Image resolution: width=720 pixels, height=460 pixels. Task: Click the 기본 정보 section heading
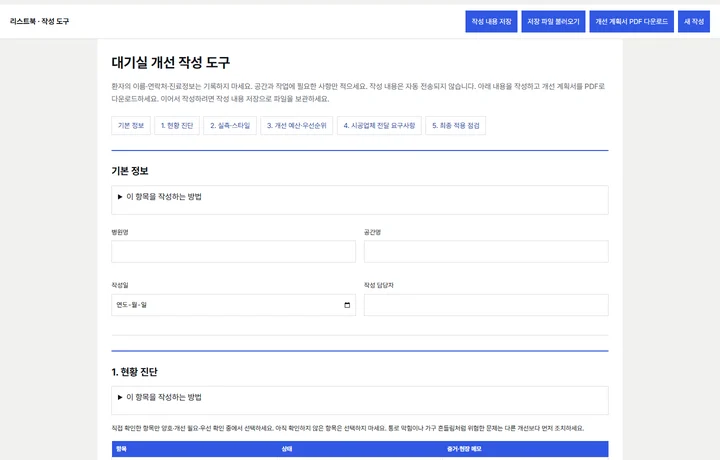[130, 171]
